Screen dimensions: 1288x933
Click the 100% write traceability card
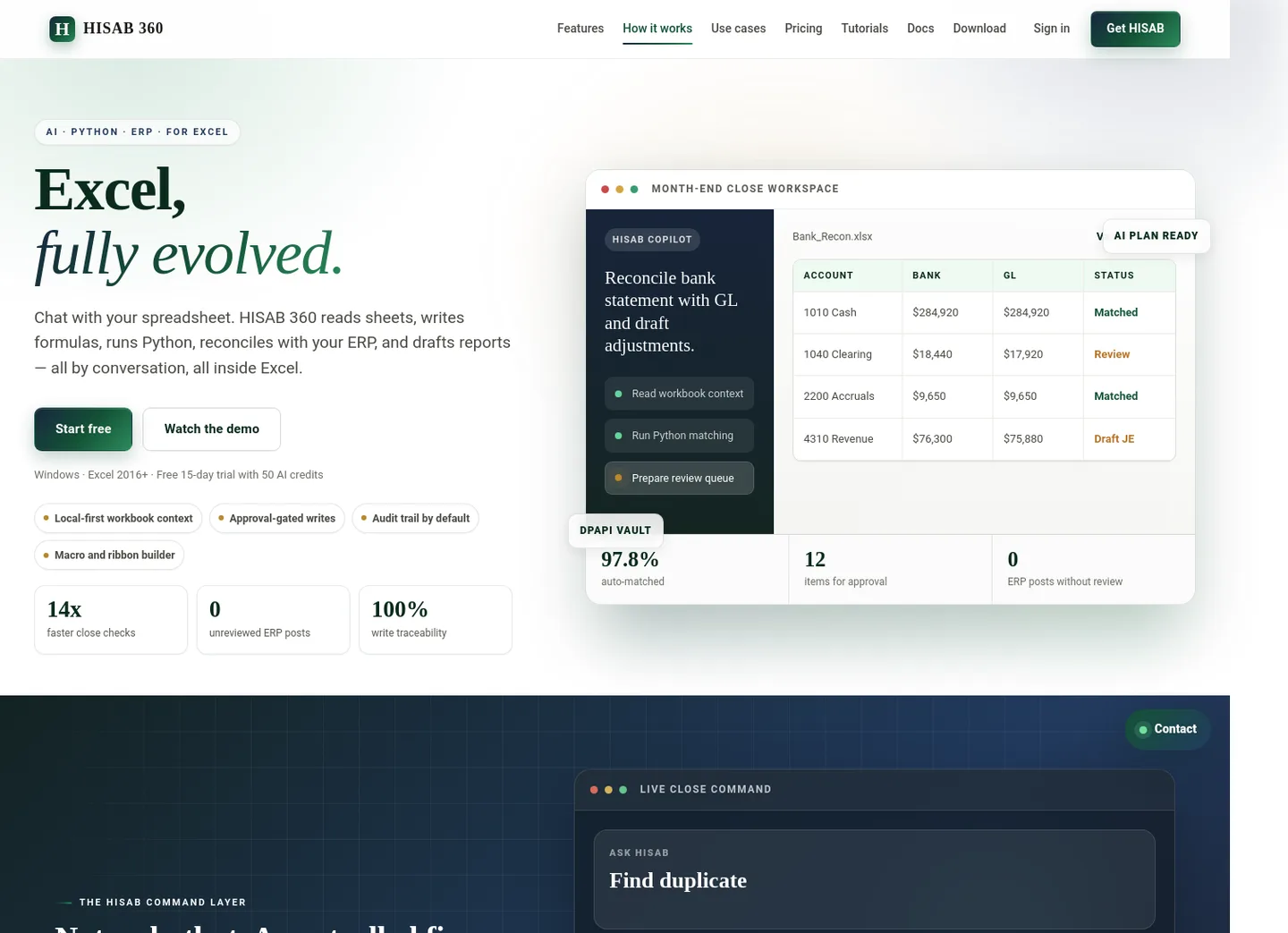pos(436,620)
